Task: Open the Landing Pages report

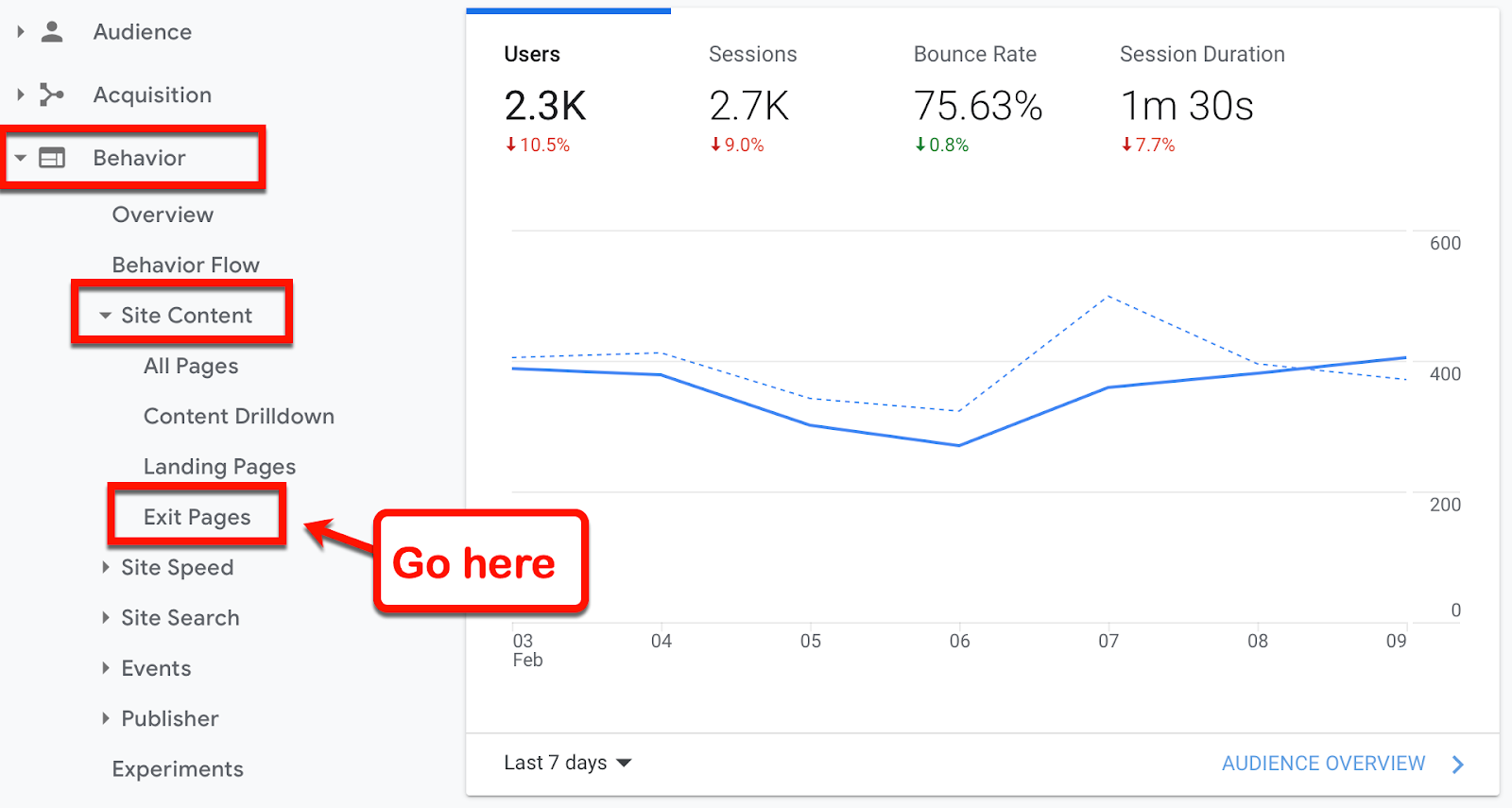Action: tap(219, 467)
